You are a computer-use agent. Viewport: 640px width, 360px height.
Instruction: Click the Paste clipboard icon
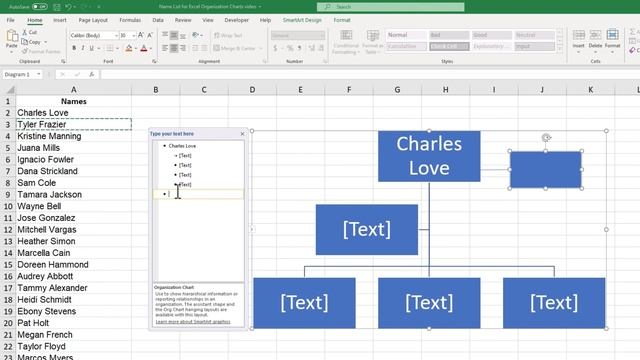click(x=12, y=37)
